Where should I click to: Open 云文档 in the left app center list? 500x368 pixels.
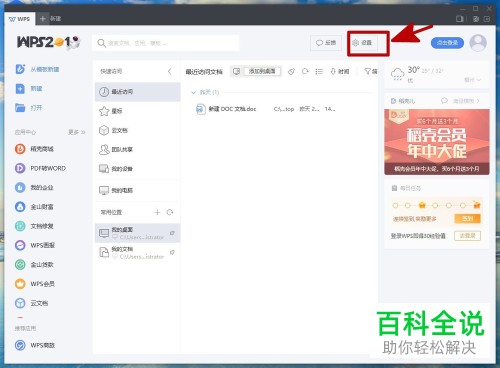pos(32,303)
